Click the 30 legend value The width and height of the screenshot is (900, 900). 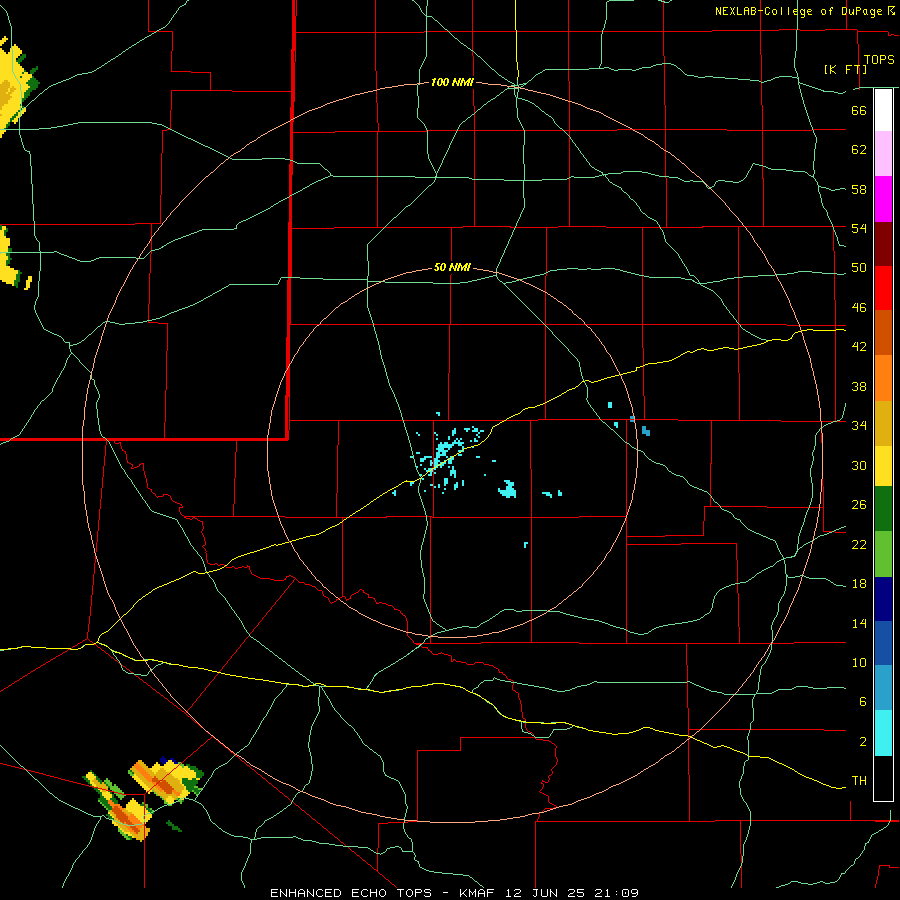tap(859, 465)
